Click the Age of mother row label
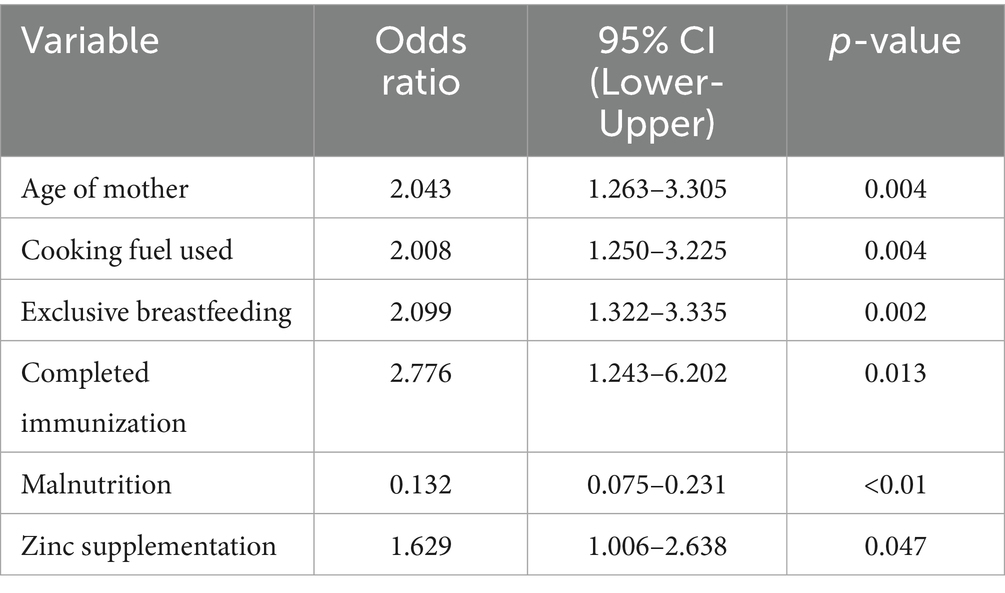1005x593 pixels. [x=105, y=188]
